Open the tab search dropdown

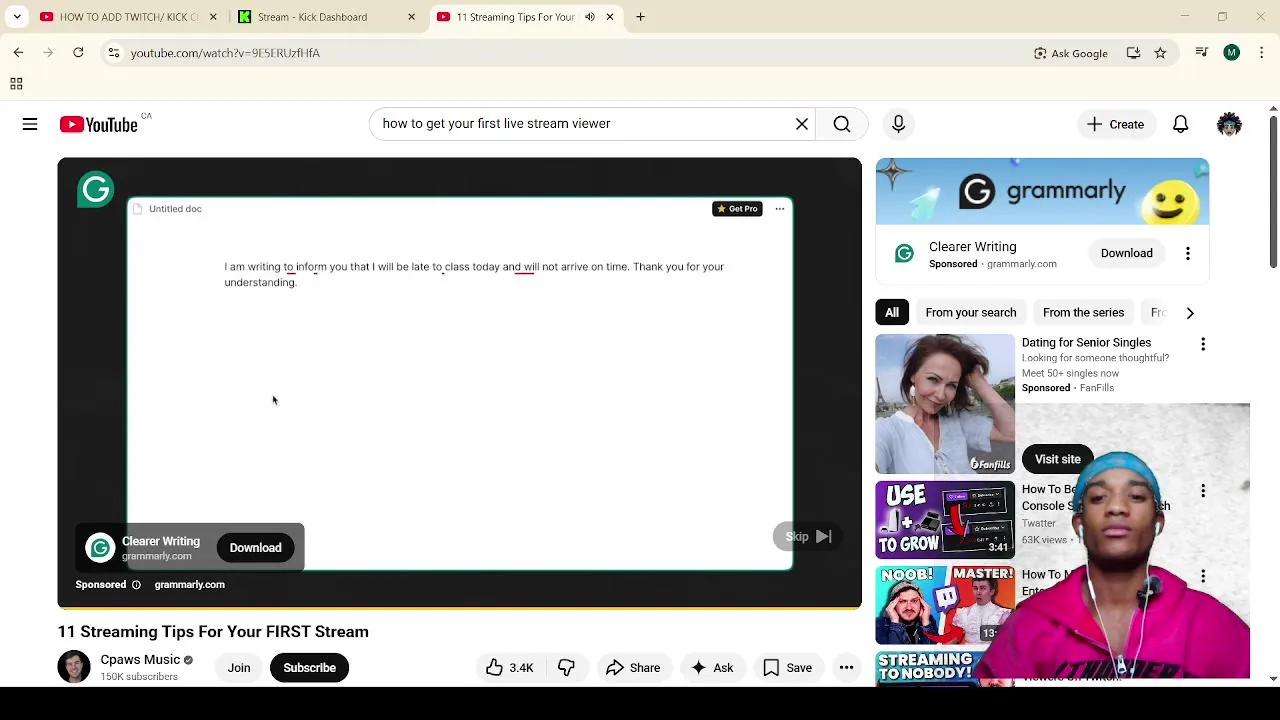(x=17, y=17)
